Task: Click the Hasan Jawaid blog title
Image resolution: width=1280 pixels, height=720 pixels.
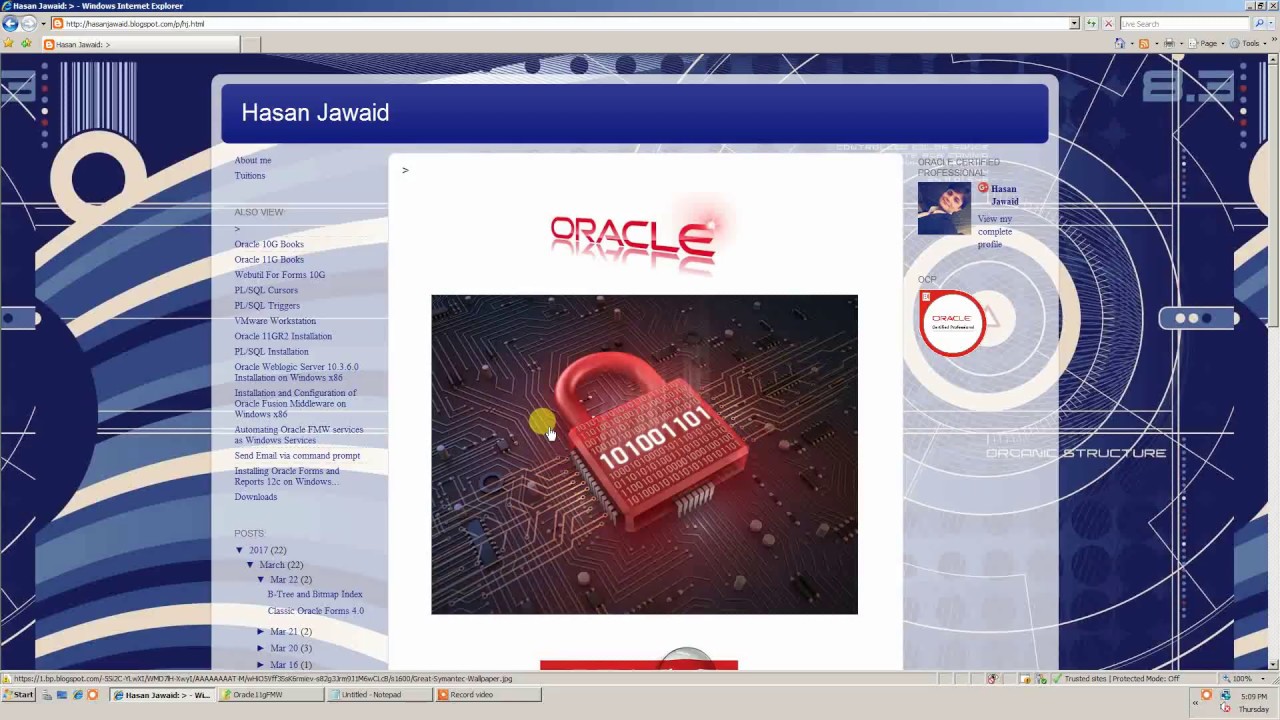Action: [315, 113]
